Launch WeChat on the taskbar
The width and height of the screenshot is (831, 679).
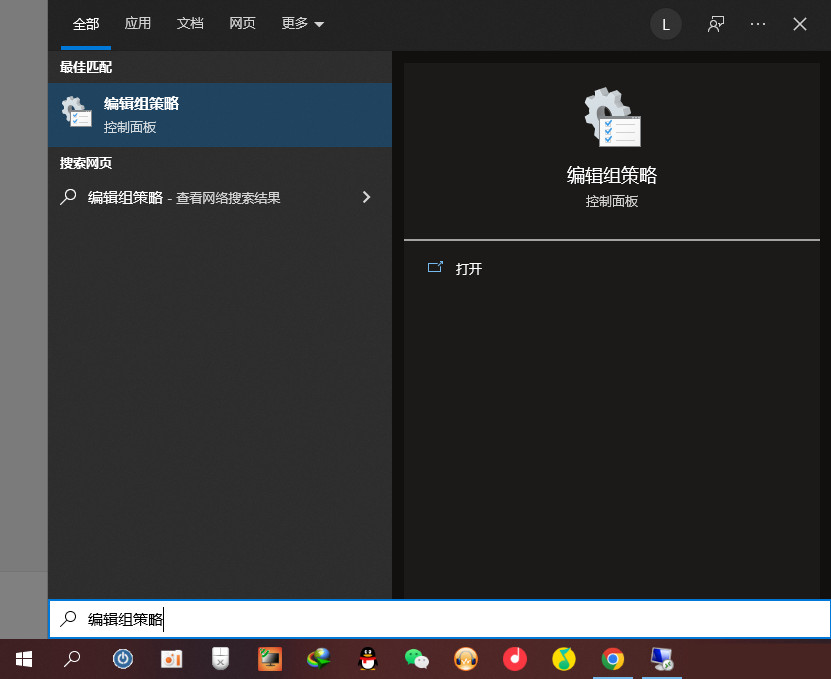pyautogui.click(x=417, y=659)
